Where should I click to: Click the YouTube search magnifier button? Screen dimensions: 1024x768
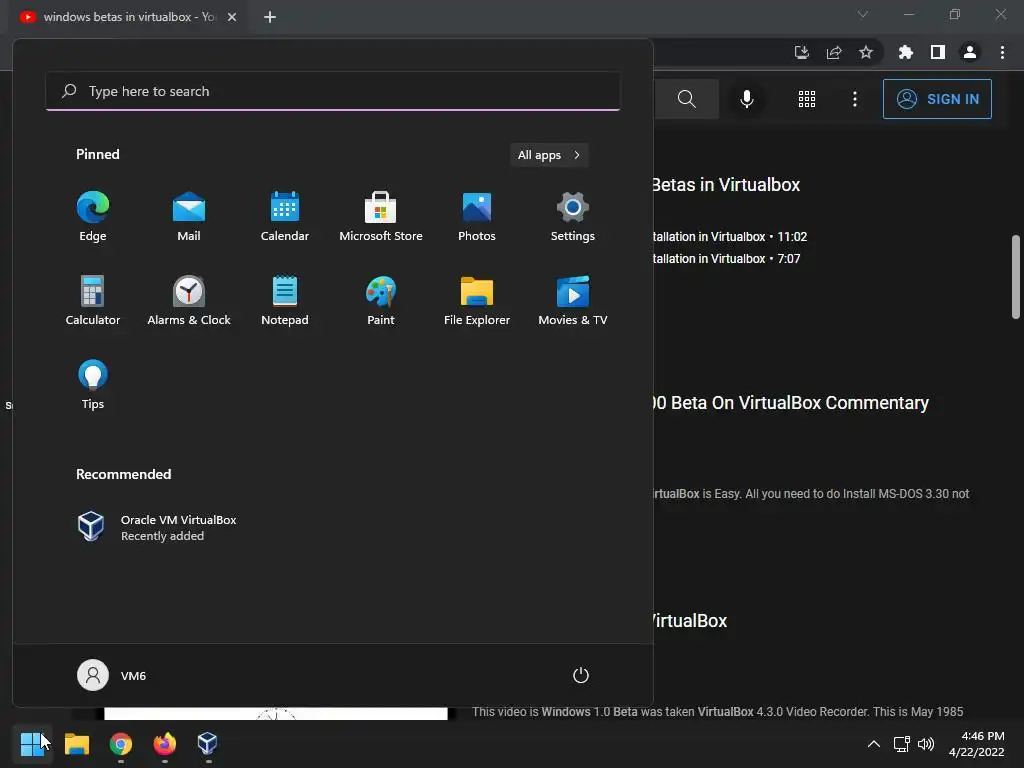tap(686, 99)
